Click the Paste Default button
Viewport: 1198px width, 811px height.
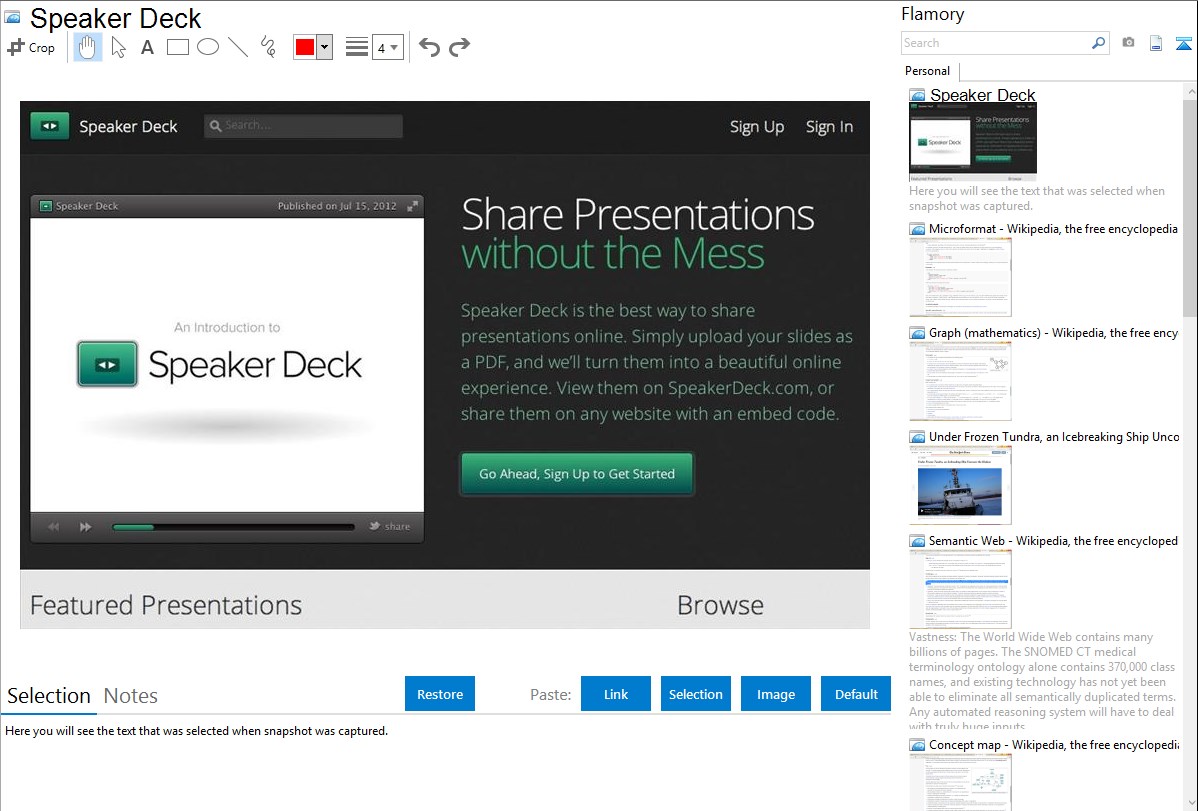856,694
